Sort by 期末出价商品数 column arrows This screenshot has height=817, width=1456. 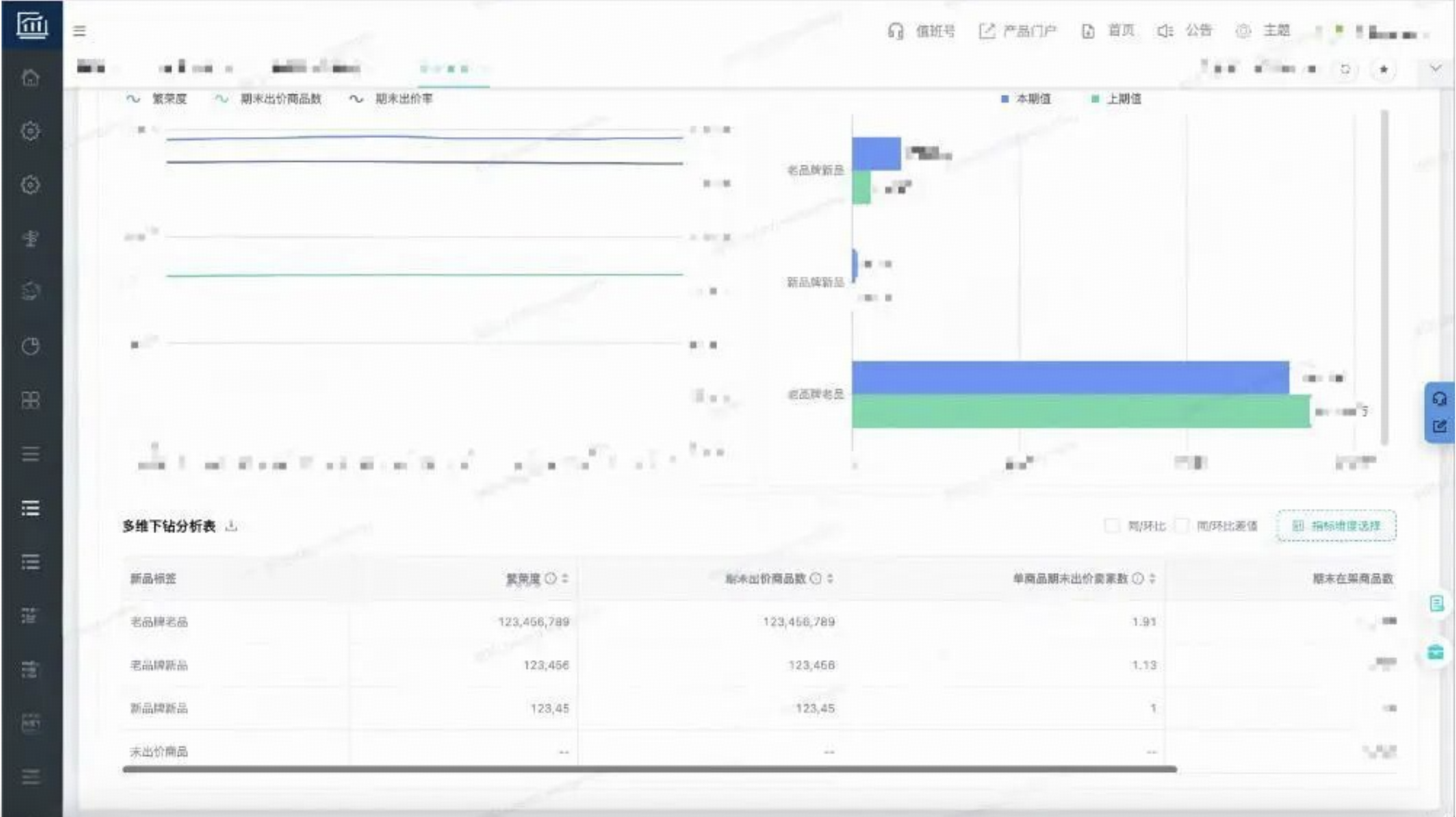[830, 578]
